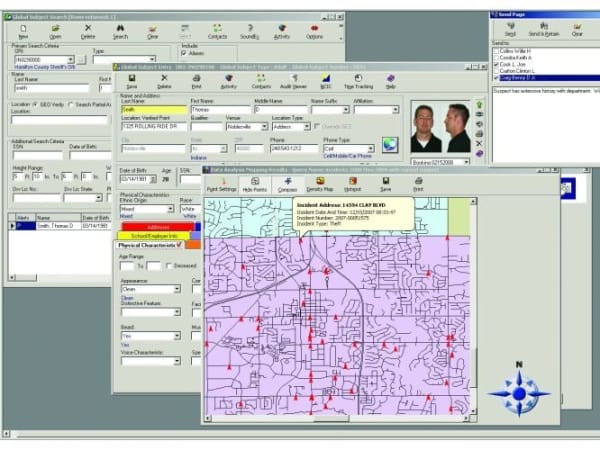Click Send & Retain in Send Page window
The image size is (600, 450).
(x=544, y=32)
